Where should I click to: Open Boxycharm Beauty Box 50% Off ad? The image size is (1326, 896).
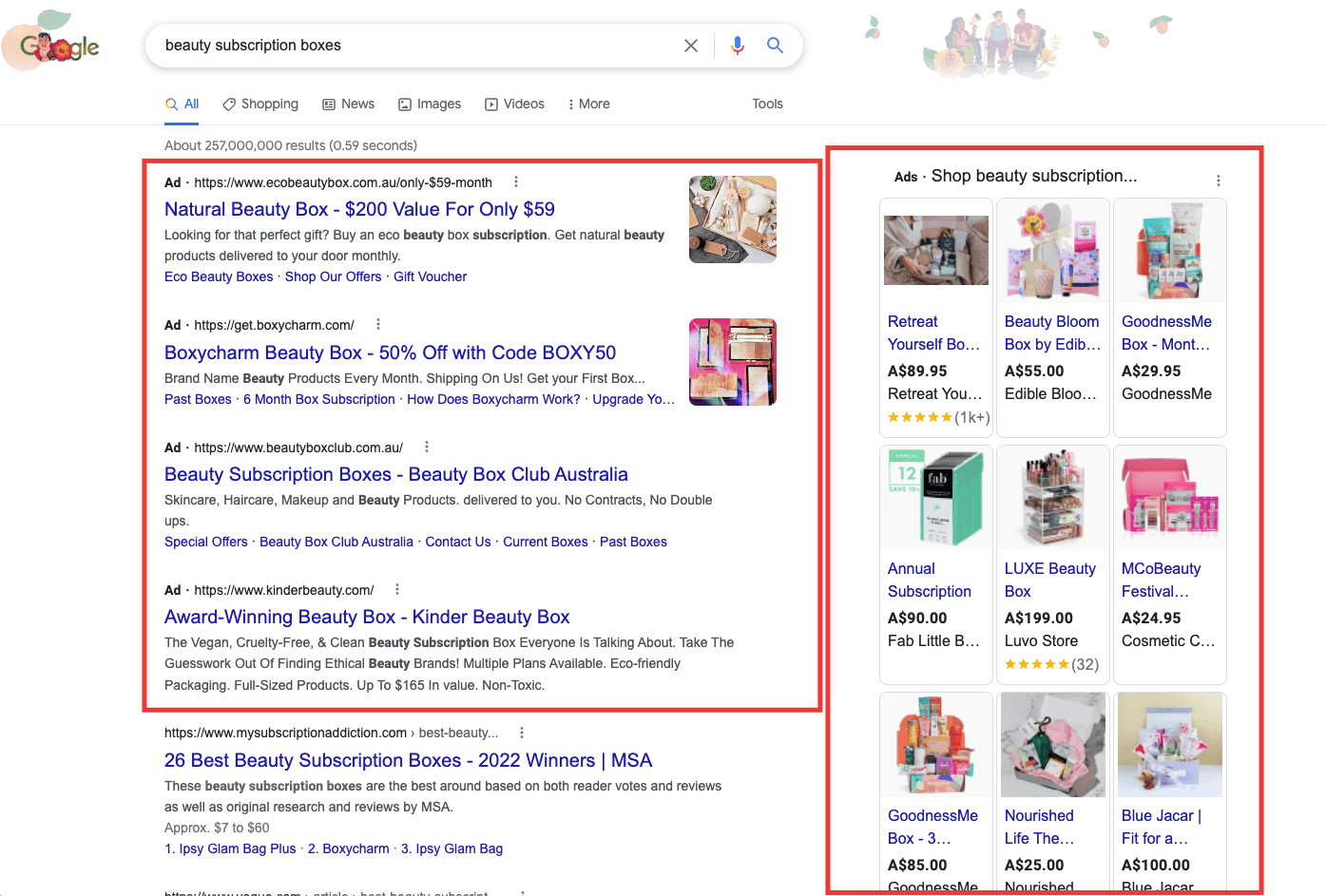[x=390, y=353]
